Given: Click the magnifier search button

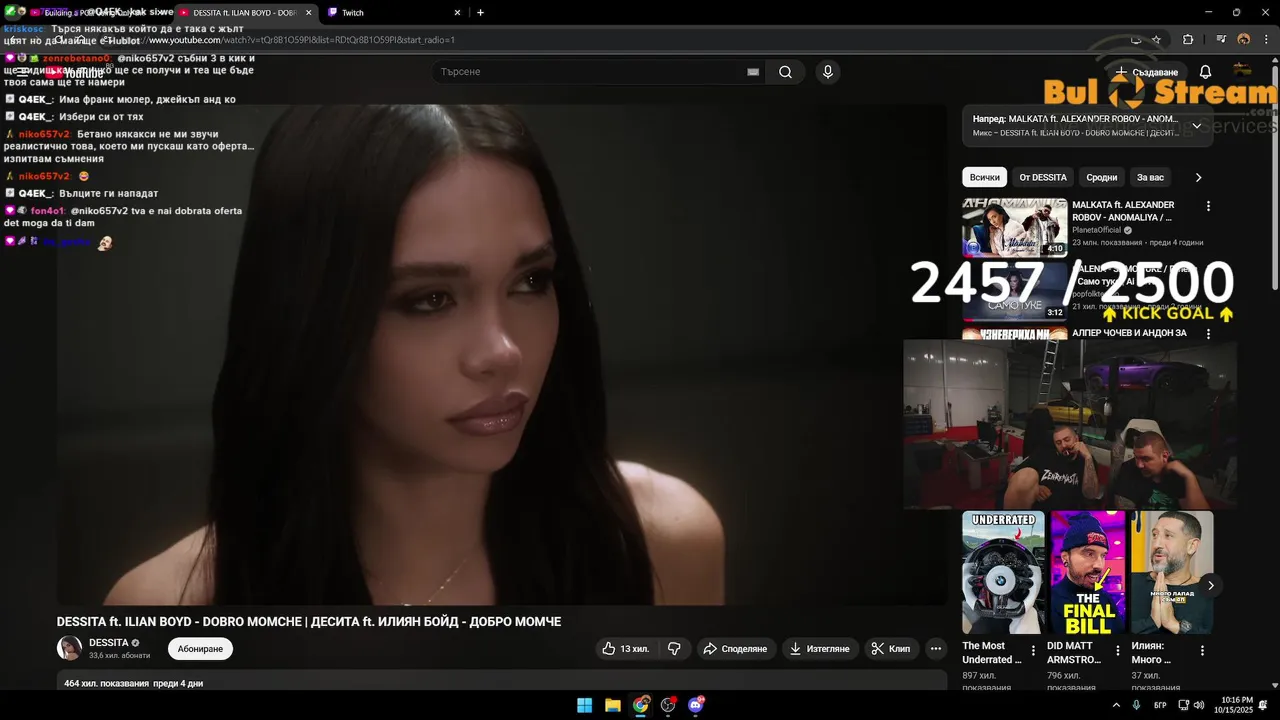Looking at the screenshot, I should coord(785,72).
